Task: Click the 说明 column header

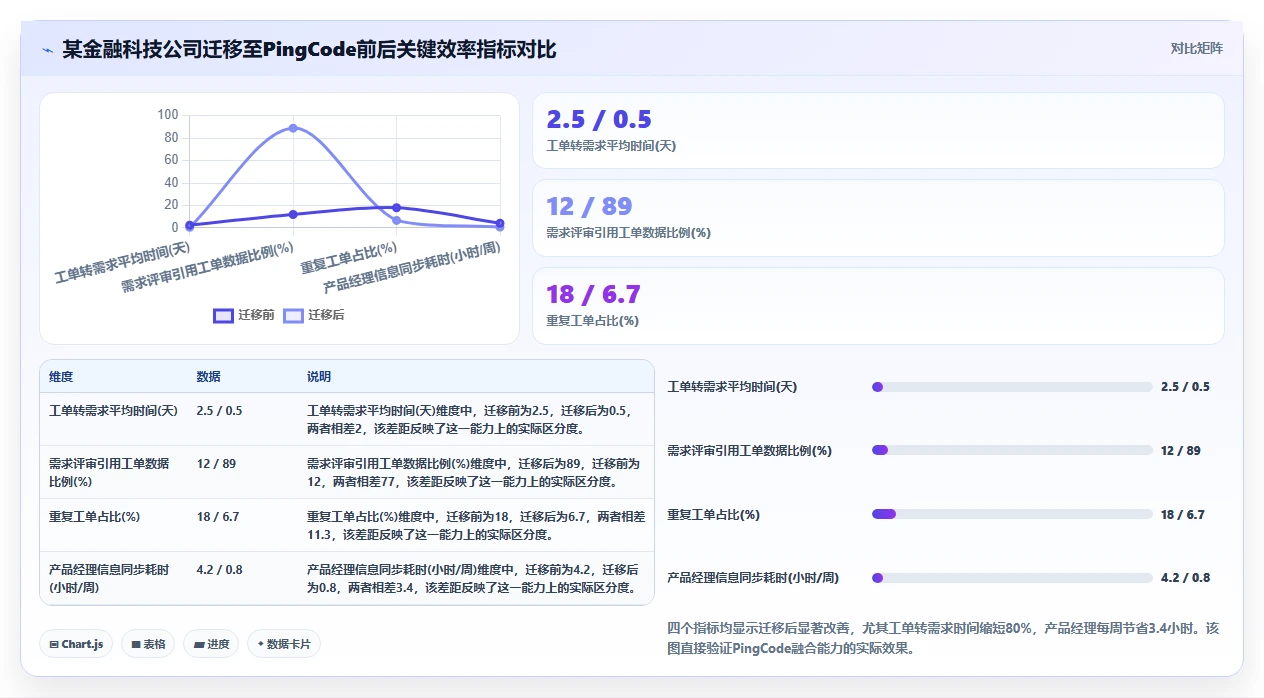Action: [319, 377]
